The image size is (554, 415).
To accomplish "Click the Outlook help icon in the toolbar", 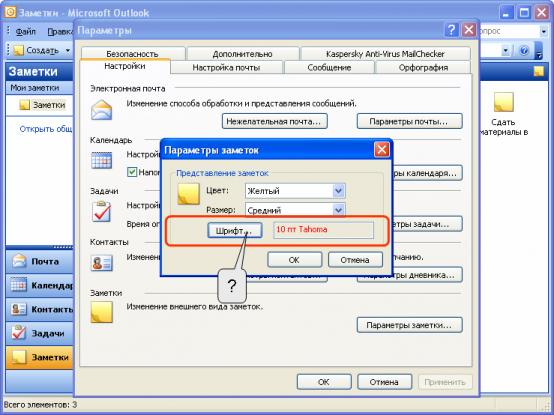I will (524, 51).
